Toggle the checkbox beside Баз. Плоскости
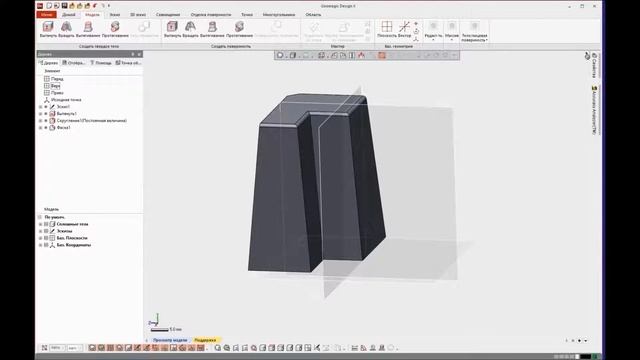 pos(46,238)
